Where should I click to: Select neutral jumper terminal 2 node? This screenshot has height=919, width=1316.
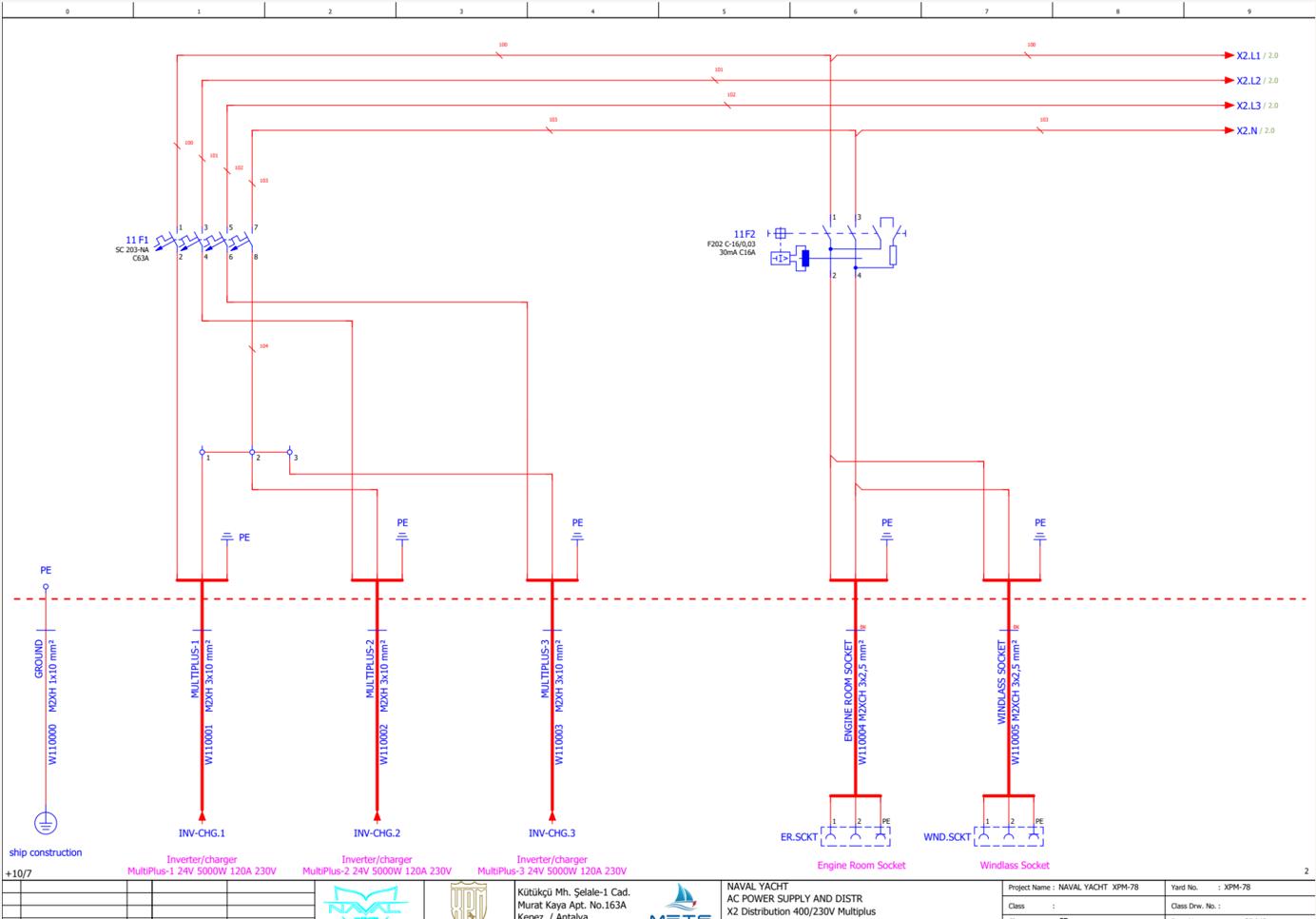(x=252, y=452)
